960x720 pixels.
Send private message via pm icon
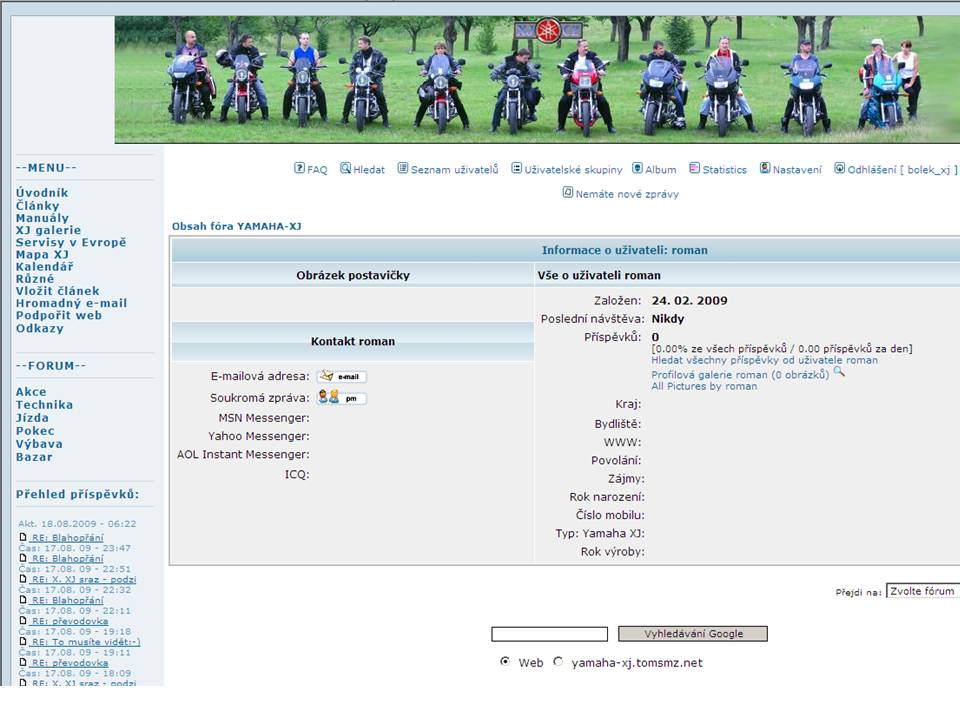[342, 398]
